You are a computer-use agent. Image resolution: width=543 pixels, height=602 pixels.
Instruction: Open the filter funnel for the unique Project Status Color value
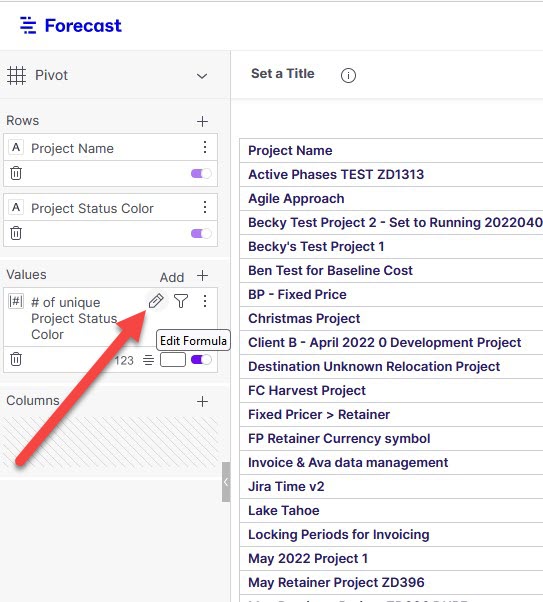tap(181, 301)
